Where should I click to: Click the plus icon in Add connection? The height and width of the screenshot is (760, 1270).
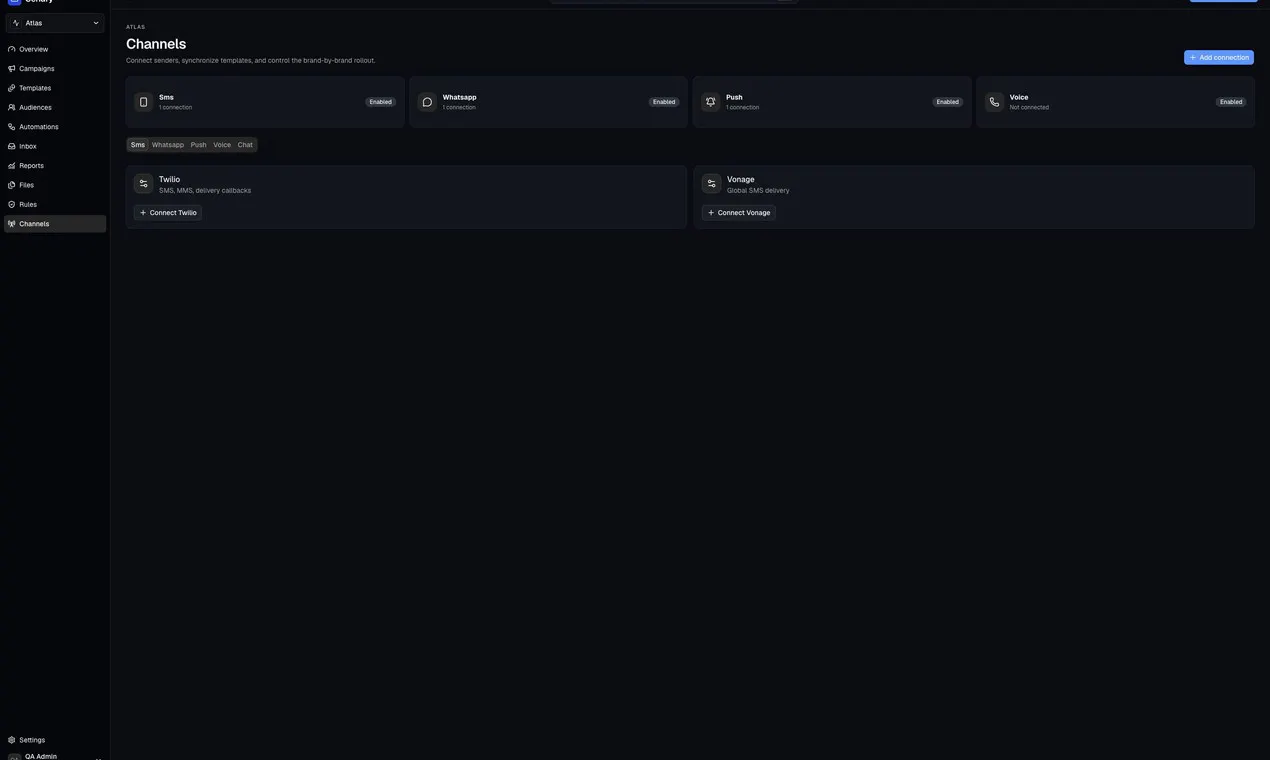(1193, 58)
